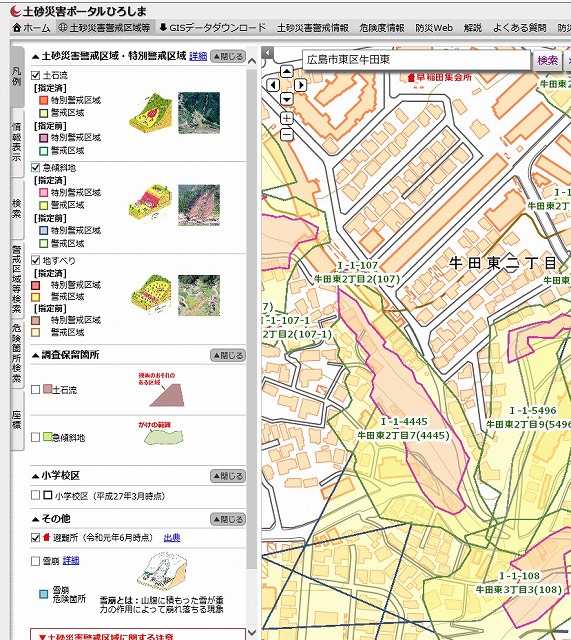Image resolution: width=571 pixels, height=640 pixels.
Task: Click the address search field 広島市東区牛田東
Action: coord(416,60)
